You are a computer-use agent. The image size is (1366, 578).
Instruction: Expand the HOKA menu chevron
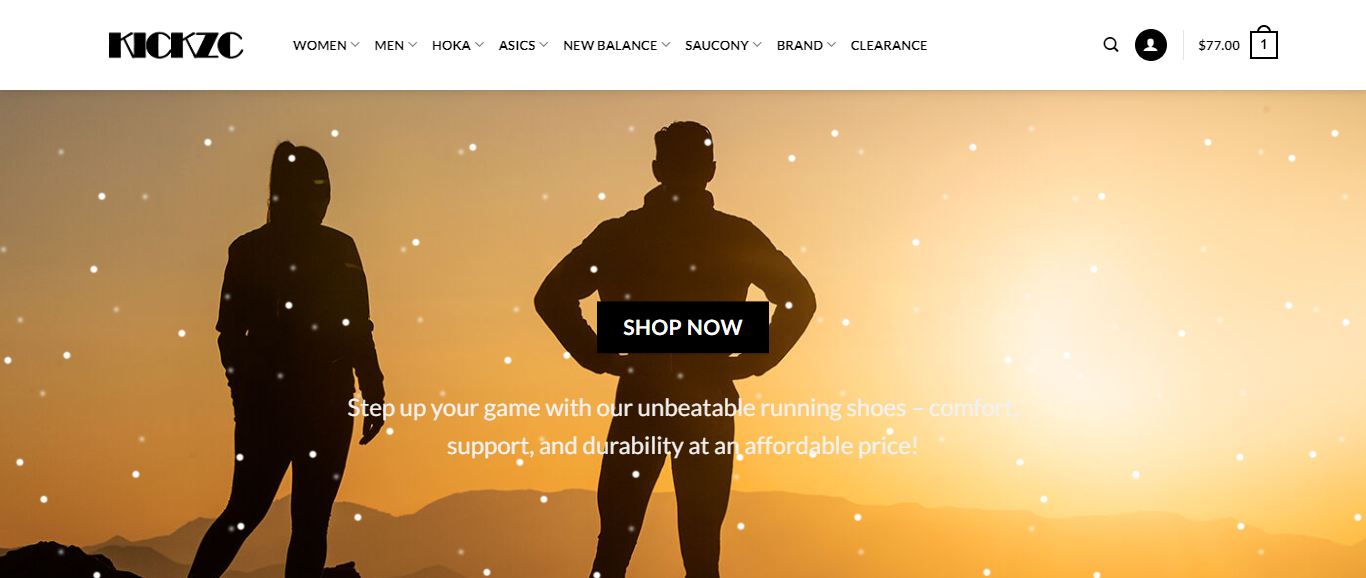pyautogui.click(x=479, y=45)
